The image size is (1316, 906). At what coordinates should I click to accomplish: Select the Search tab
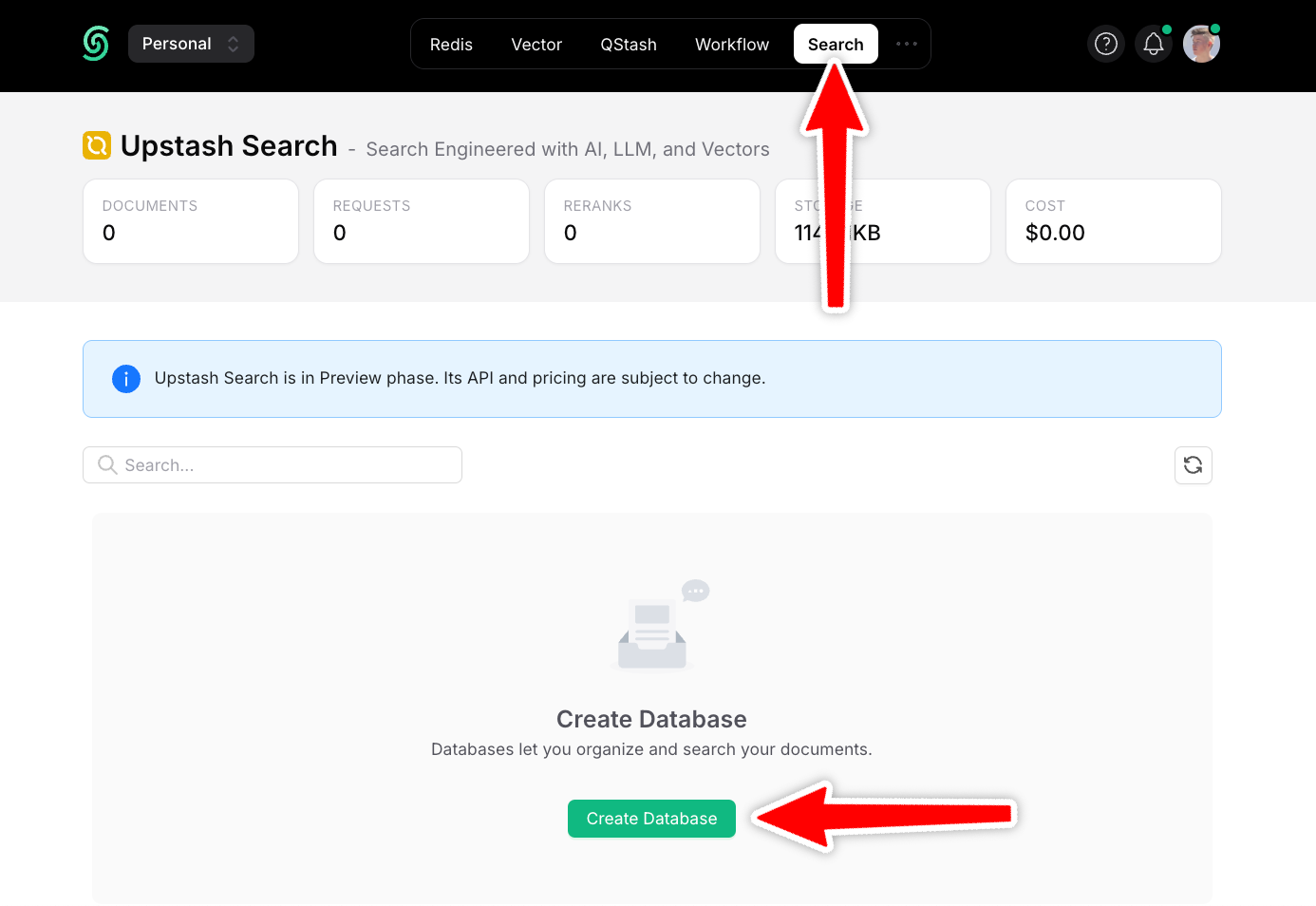click(836, 45)
